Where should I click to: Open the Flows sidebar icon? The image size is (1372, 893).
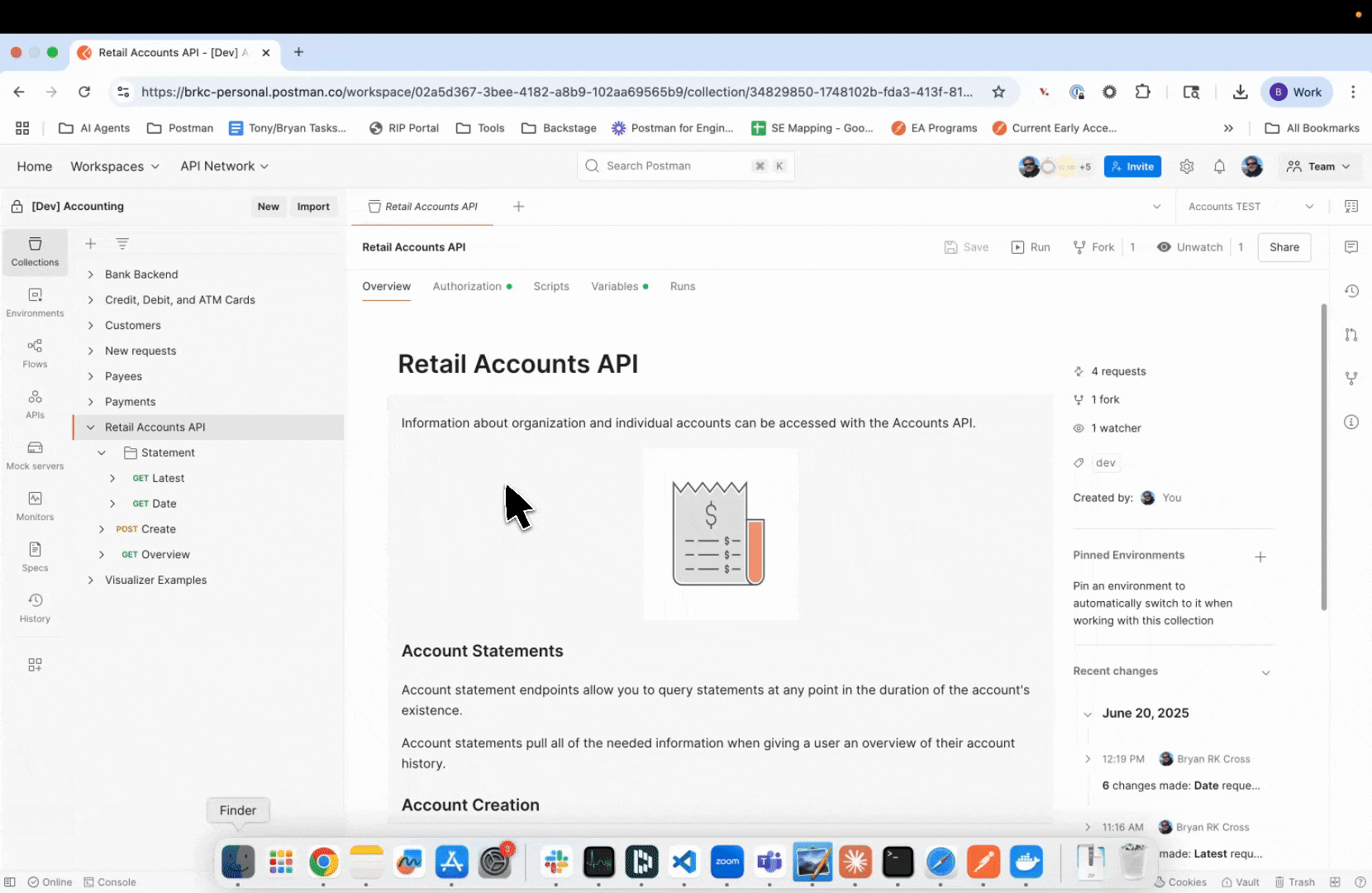[35, 353]
